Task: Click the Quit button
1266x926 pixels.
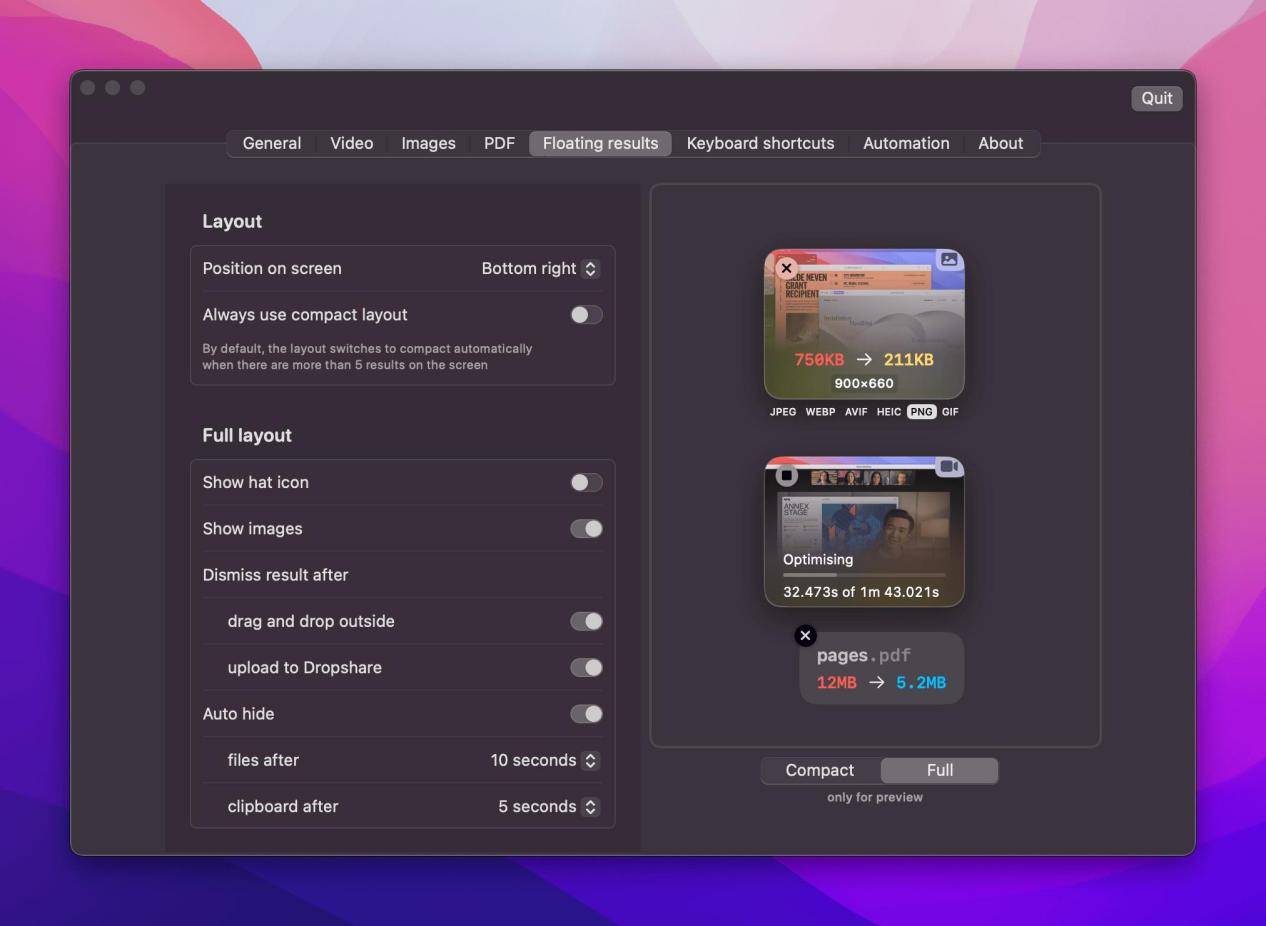Action: click(1157, 98)
